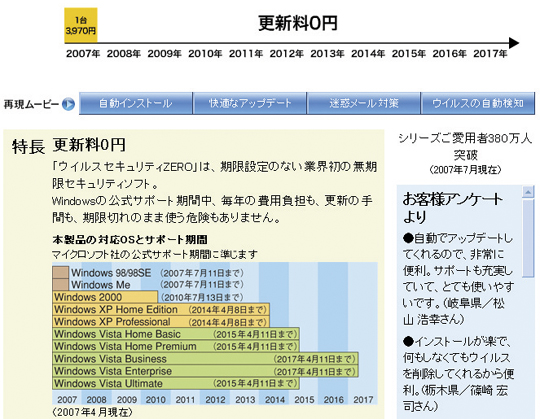
Task: Click the yellow 1台 3,970円 price box
Action: pyautogui.click(x=81, y=25)
